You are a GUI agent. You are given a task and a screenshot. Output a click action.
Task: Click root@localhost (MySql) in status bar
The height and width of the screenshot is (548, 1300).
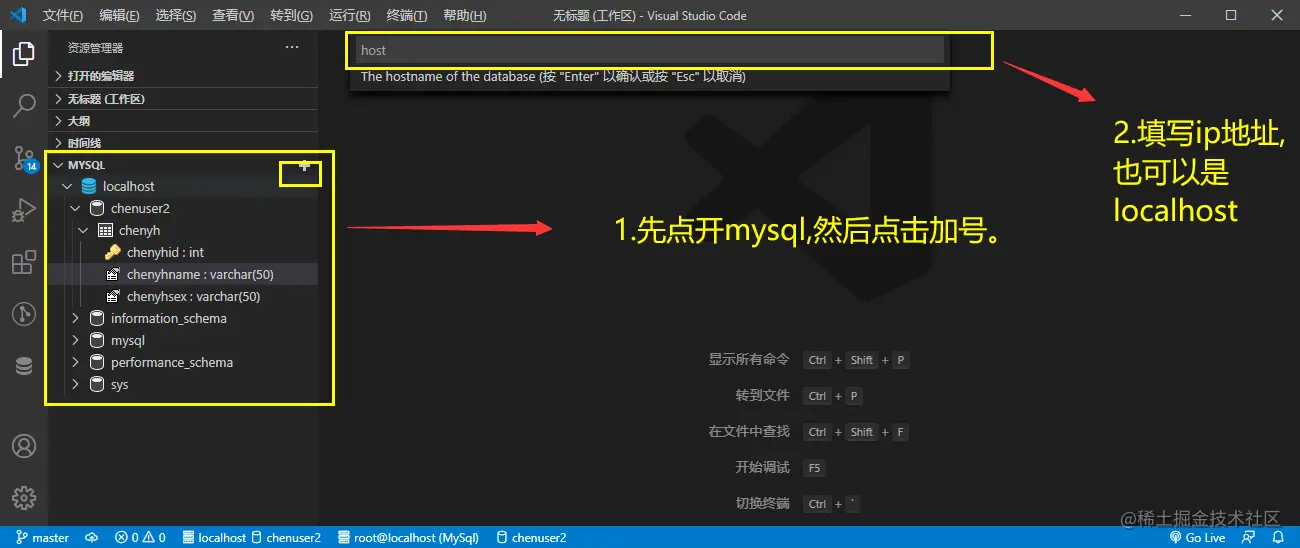click(408, 537)
